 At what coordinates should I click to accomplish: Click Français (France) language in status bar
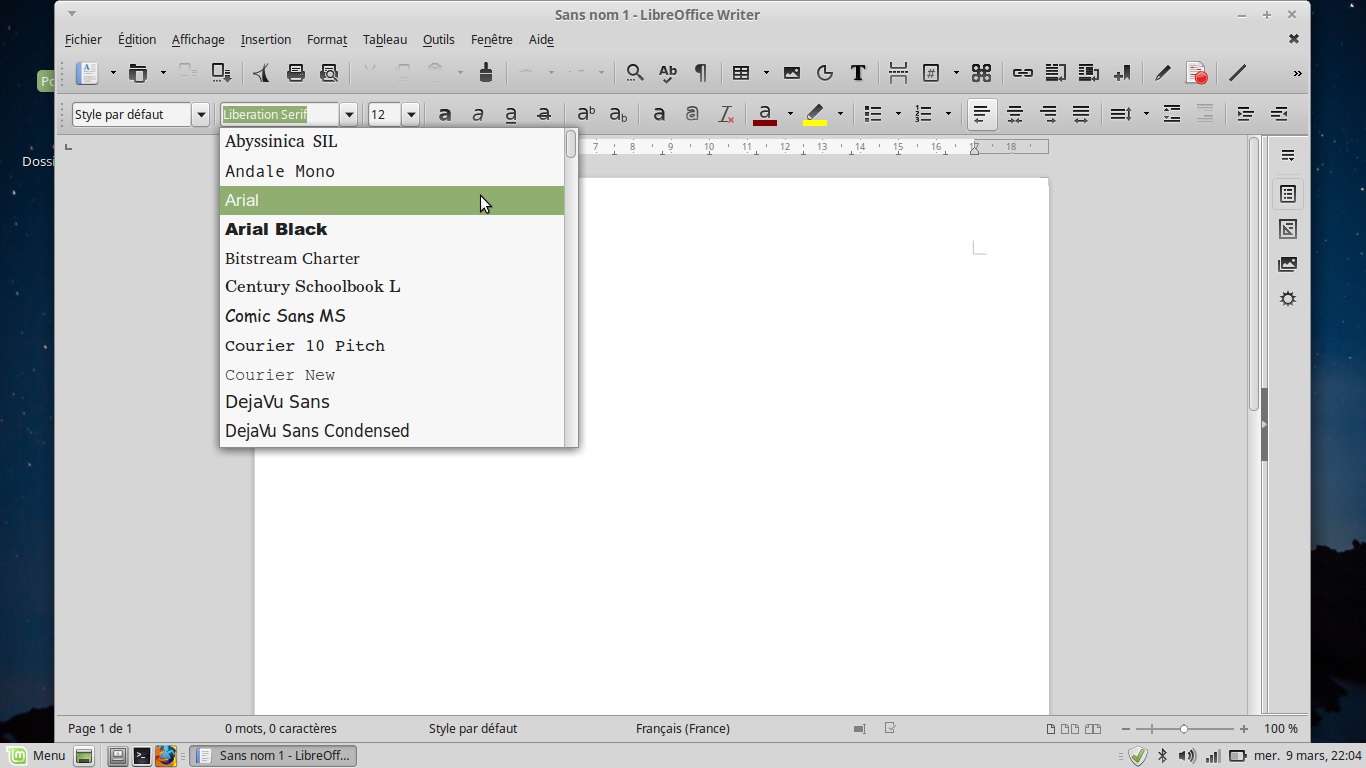tap(683, 729)
